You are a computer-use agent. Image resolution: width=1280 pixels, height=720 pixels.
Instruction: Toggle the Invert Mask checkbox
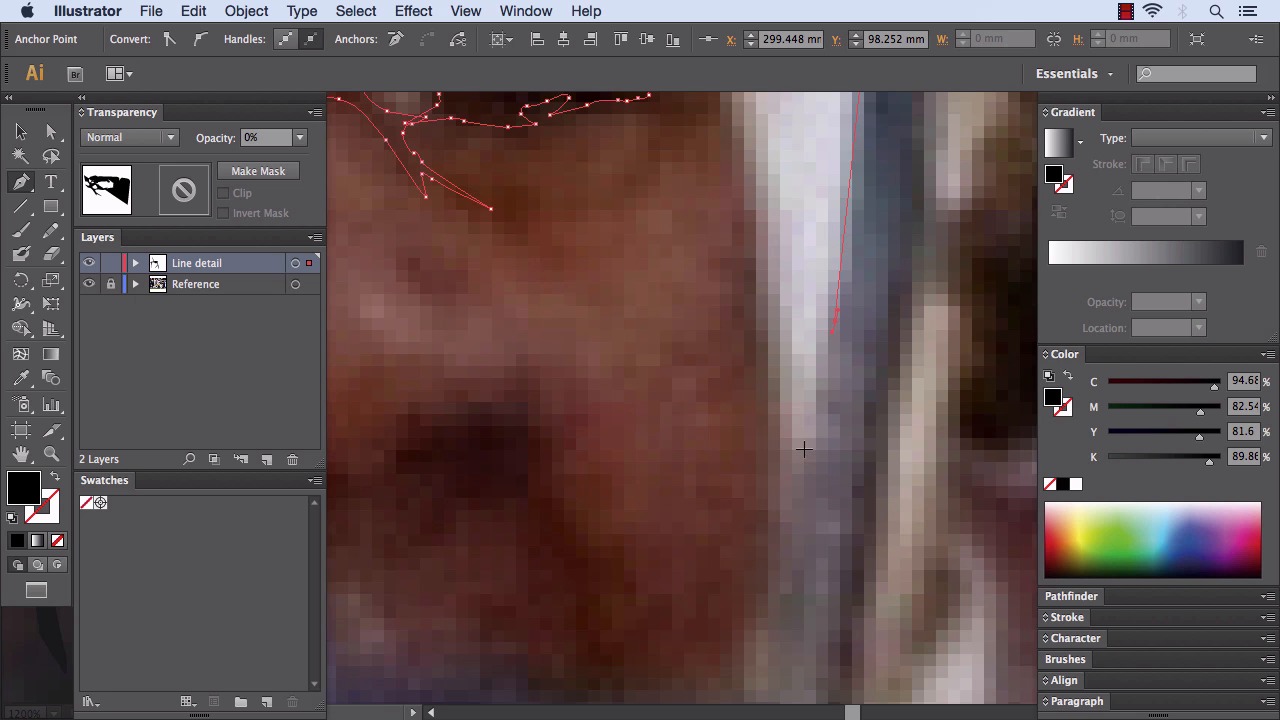(223, 213)
